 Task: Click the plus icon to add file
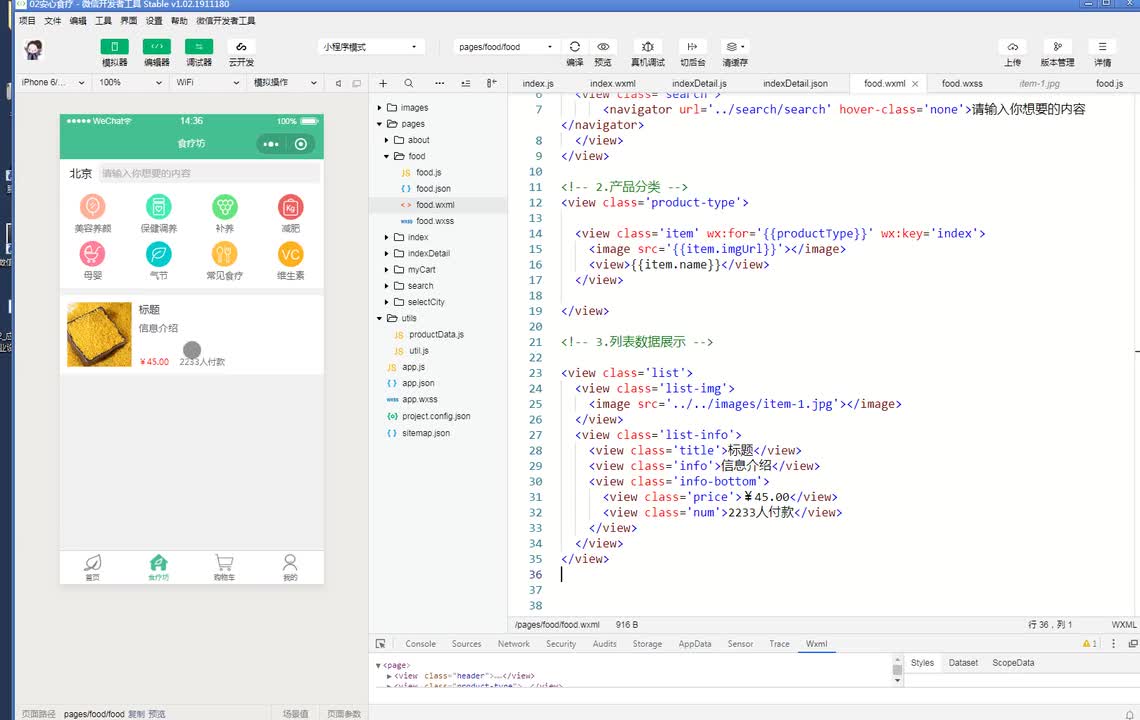[x=383, y=84]
